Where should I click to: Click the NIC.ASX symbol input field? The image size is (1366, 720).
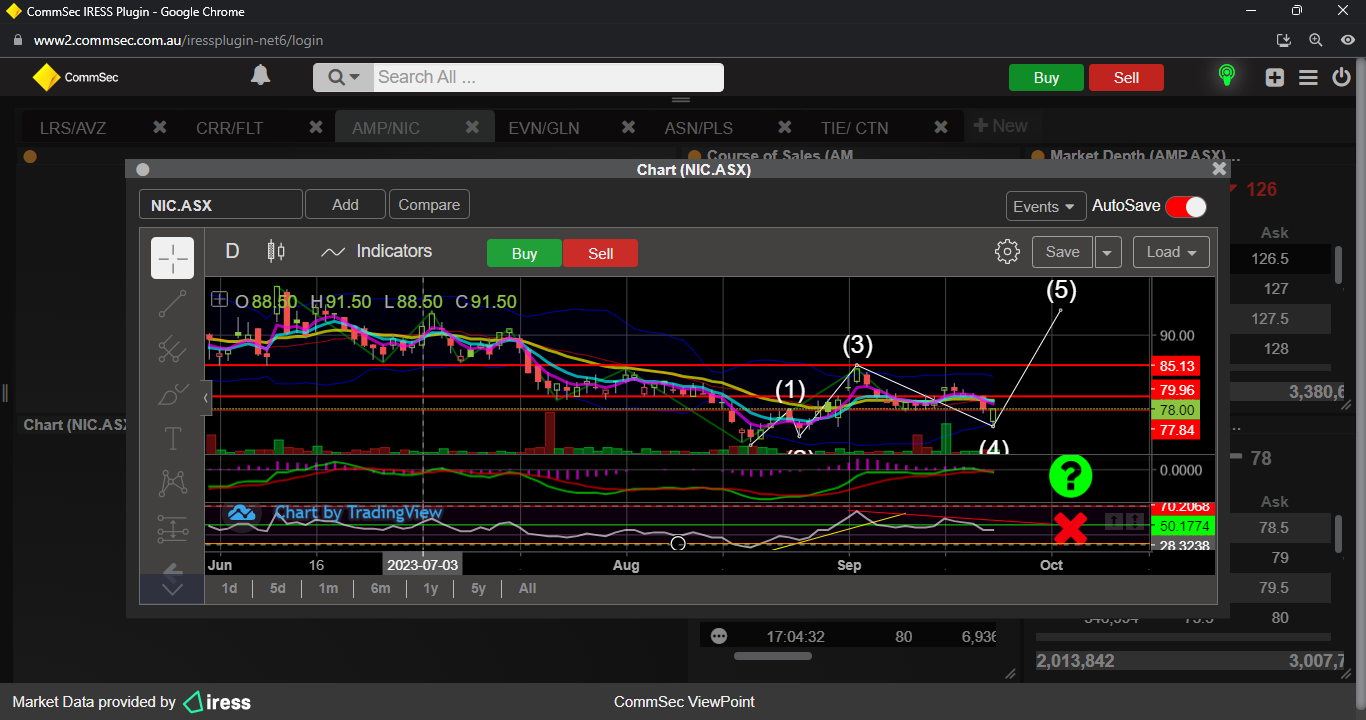220,205
